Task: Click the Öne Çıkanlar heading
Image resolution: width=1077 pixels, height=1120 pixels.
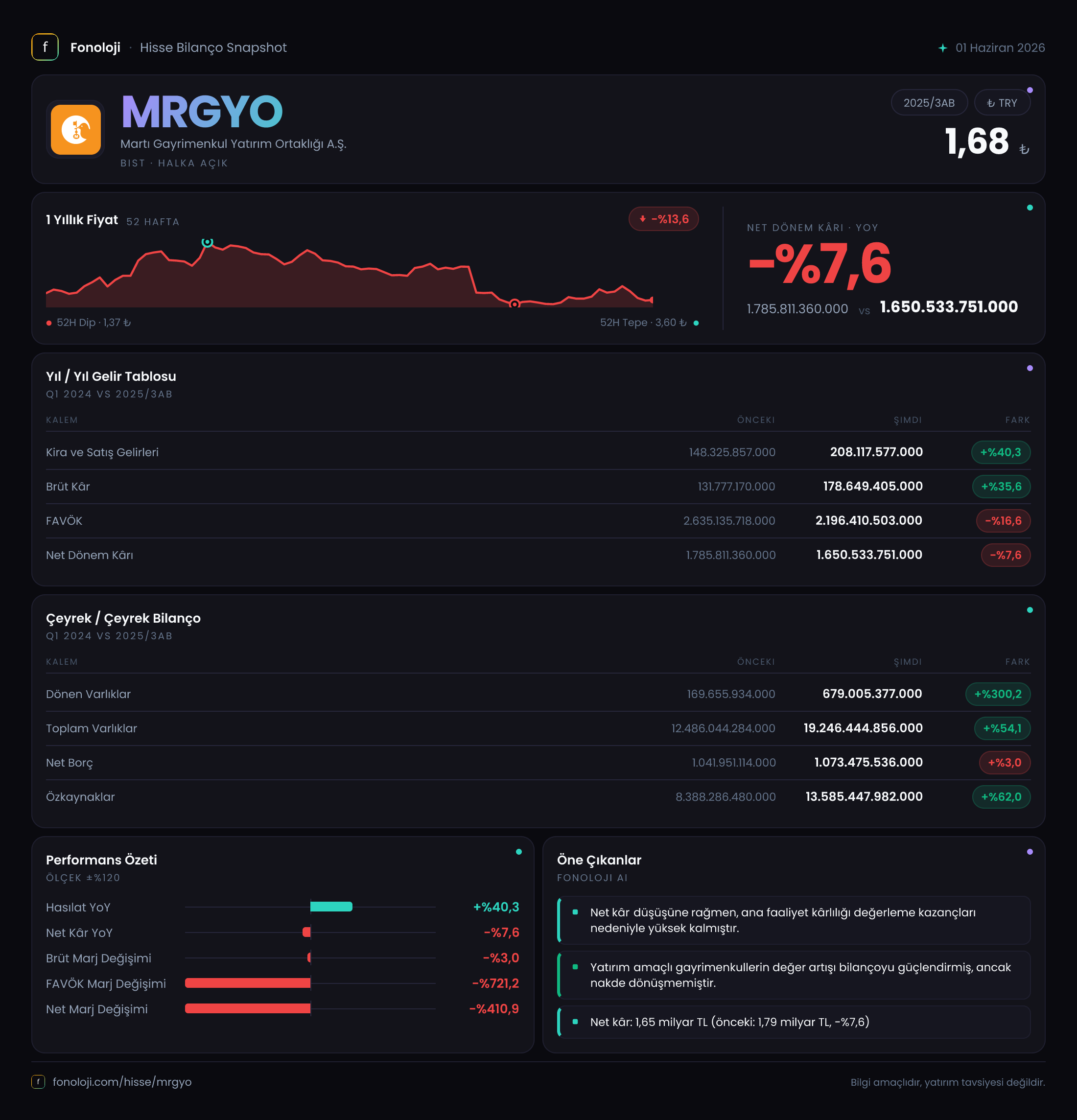Action: 599,860
